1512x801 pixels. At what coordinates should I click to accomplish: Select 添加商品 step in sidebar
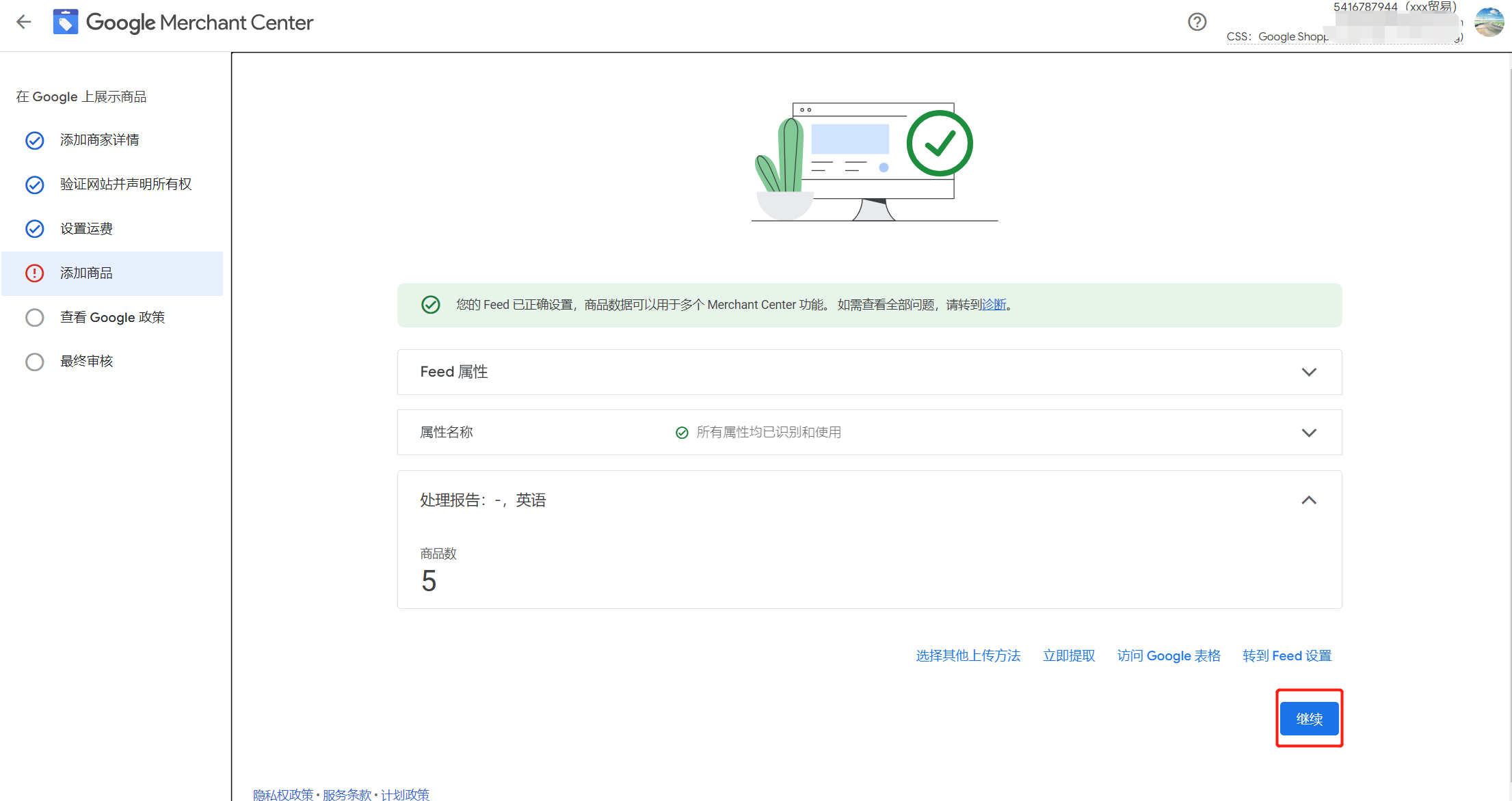click(x=112, y=273)
